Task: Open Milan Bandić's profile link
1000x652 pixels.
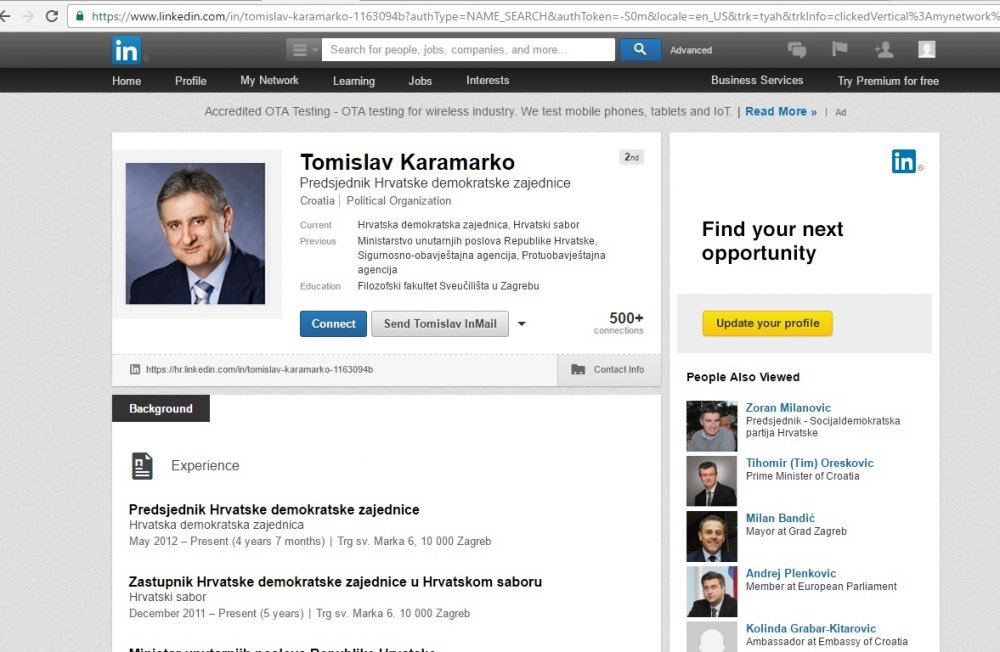Action: point(780,518)
